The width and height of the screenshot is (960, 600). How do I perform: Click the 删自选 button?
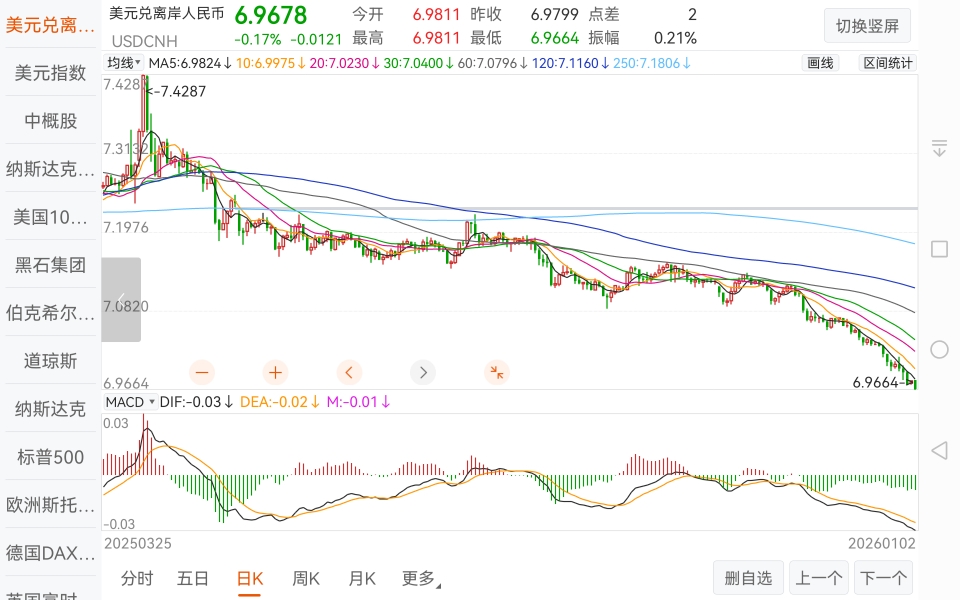[x=748, y=578]
